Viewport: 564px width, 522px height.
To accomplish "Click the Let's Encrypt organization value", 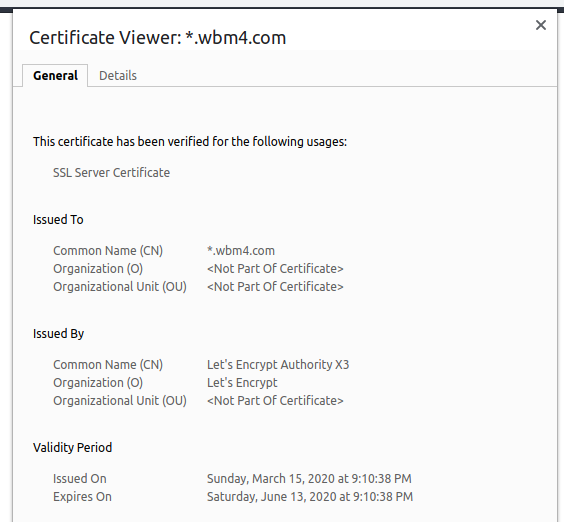I will click(242, 383).
